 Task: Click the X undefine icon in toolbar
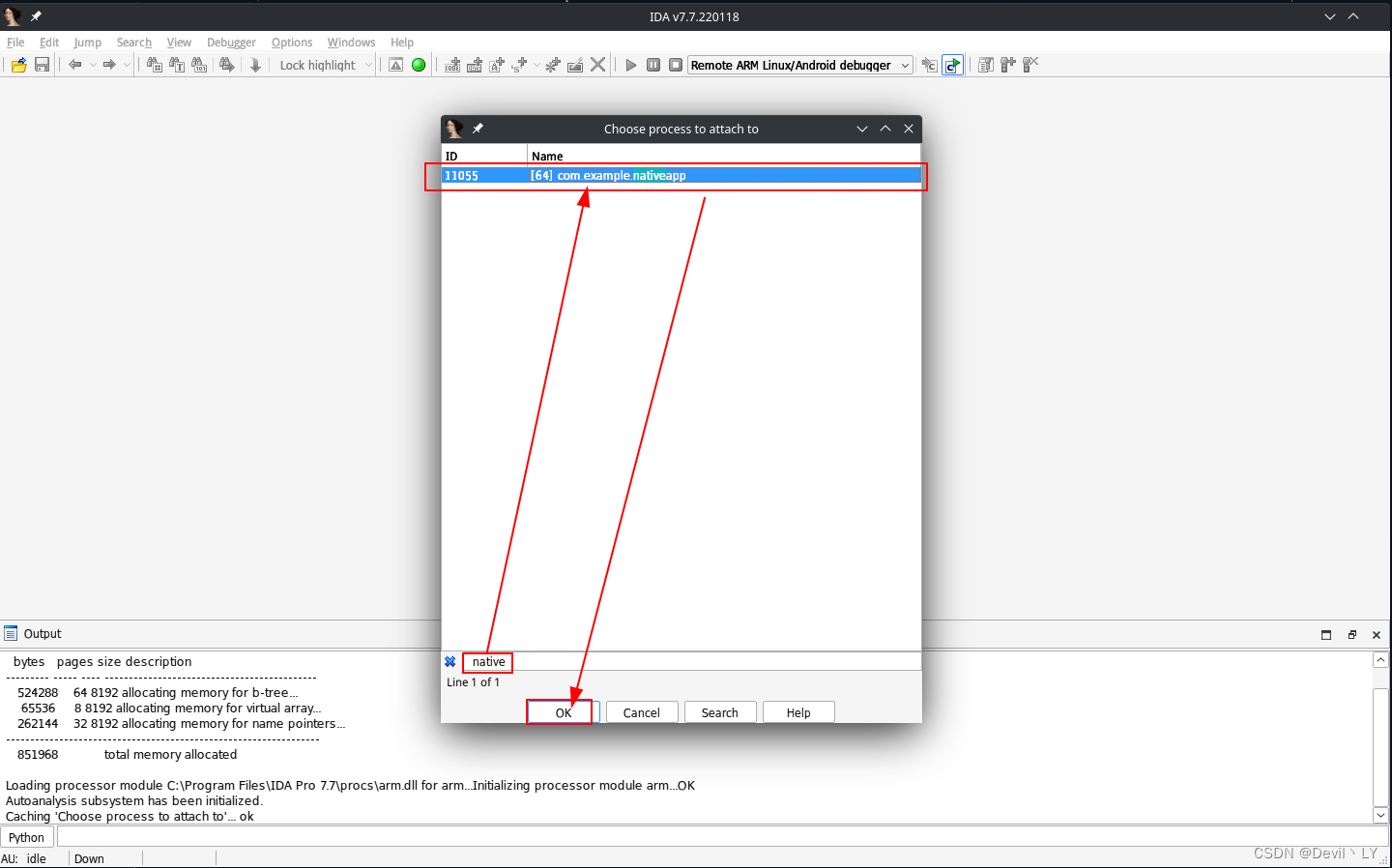pyautogui.click(x=598, y=65)
